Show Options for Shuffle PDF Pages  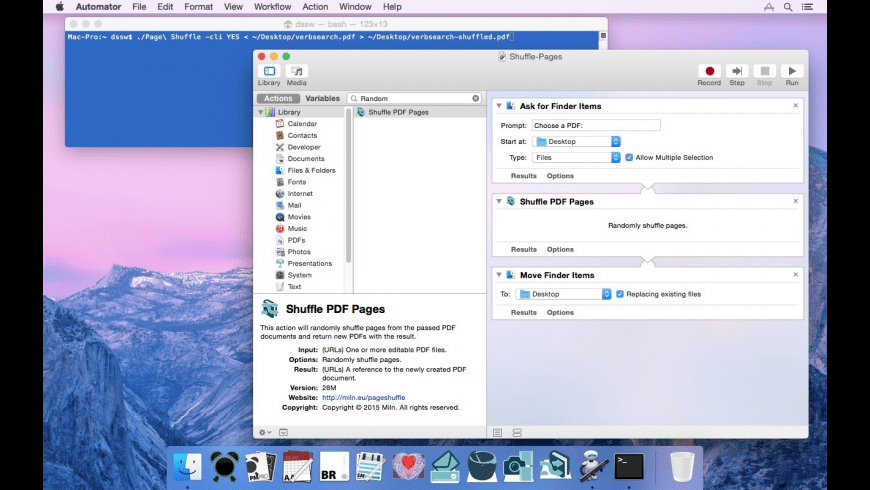coord(560,250)
